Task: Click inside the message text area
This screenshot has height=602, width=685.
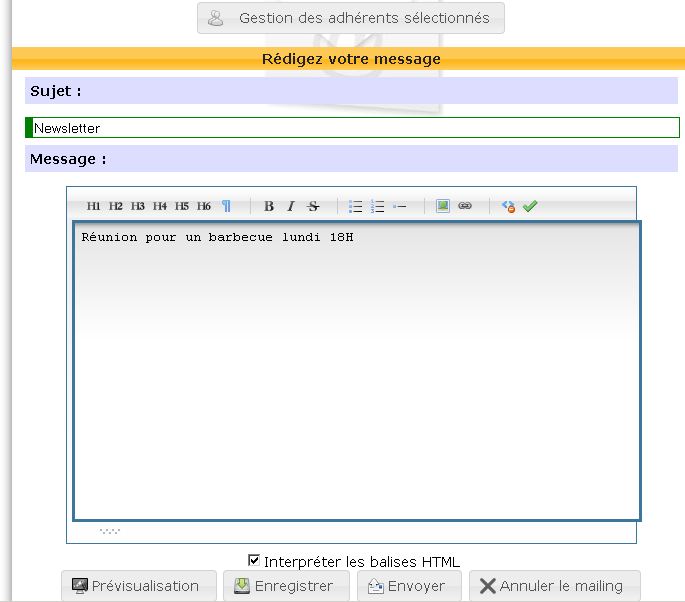Action: click(357, 371)
